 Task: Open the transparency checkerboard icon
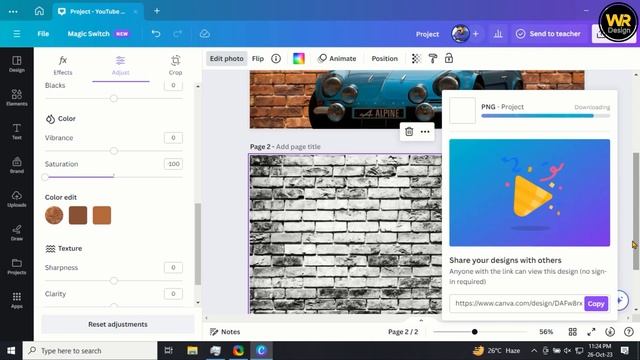[x=416, y=58]
